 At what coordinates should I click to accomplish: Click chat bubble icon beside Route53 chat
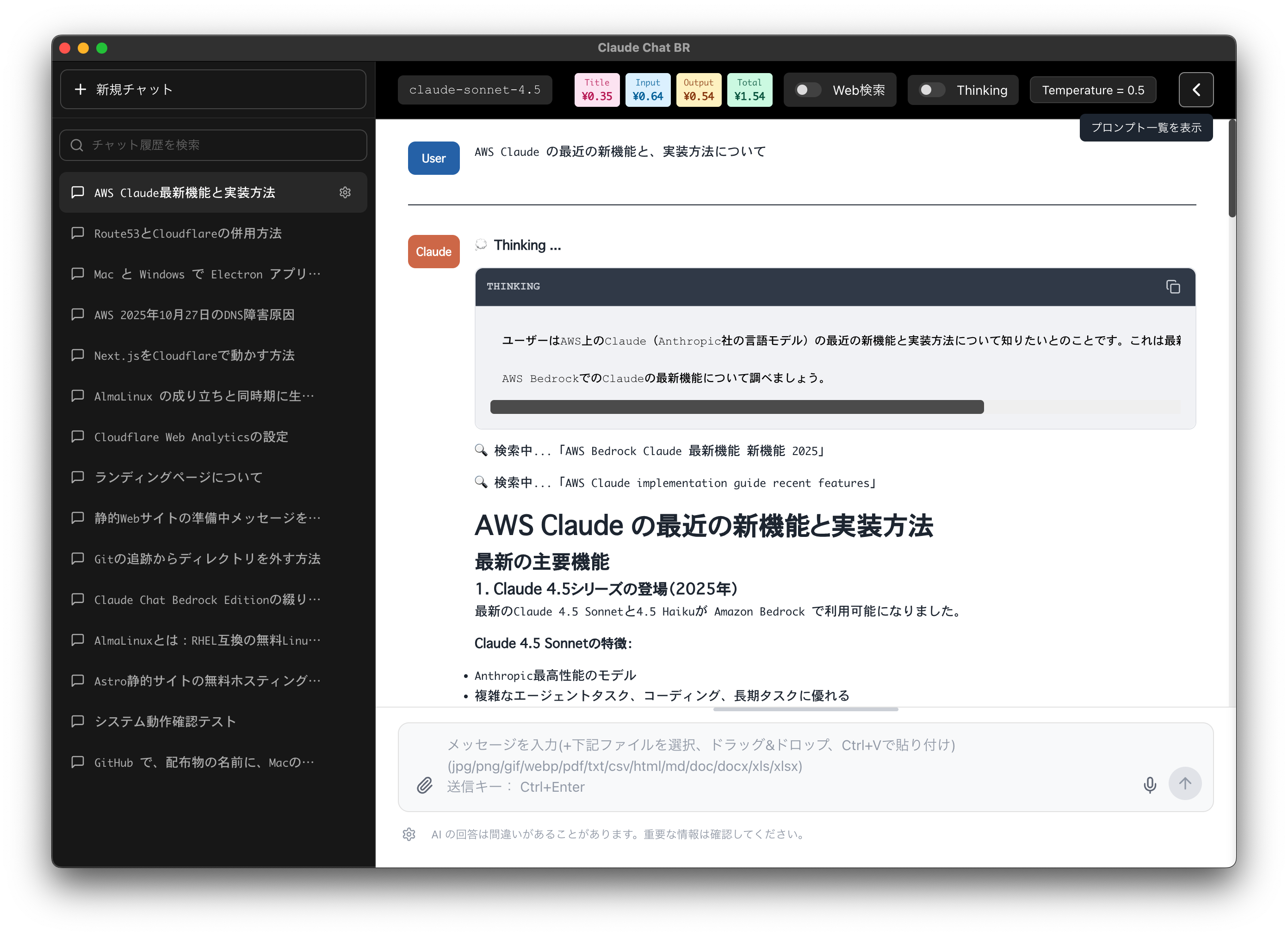tap(78, 233)
